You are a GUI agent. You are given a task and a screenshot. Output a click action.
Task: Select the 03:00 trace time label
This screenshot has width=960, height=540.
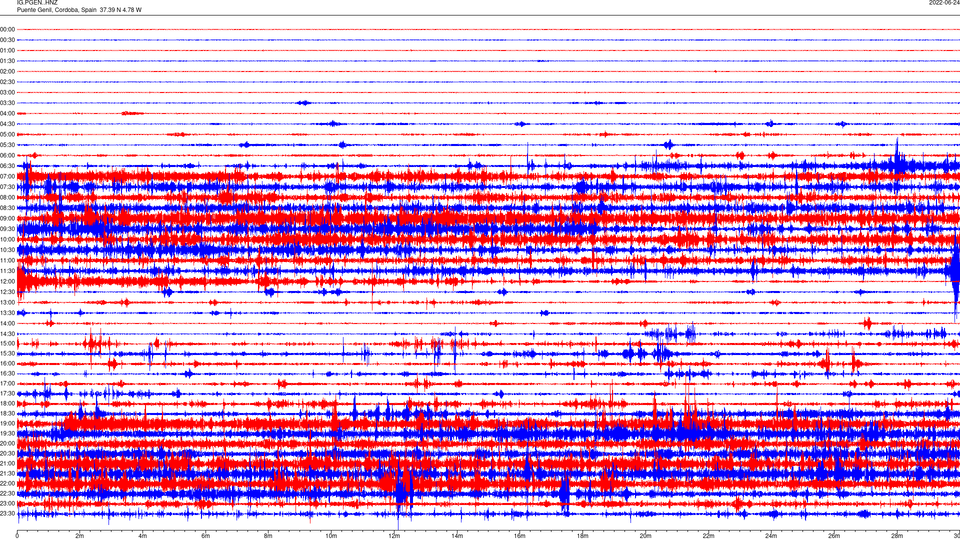(x=7, y=92)
